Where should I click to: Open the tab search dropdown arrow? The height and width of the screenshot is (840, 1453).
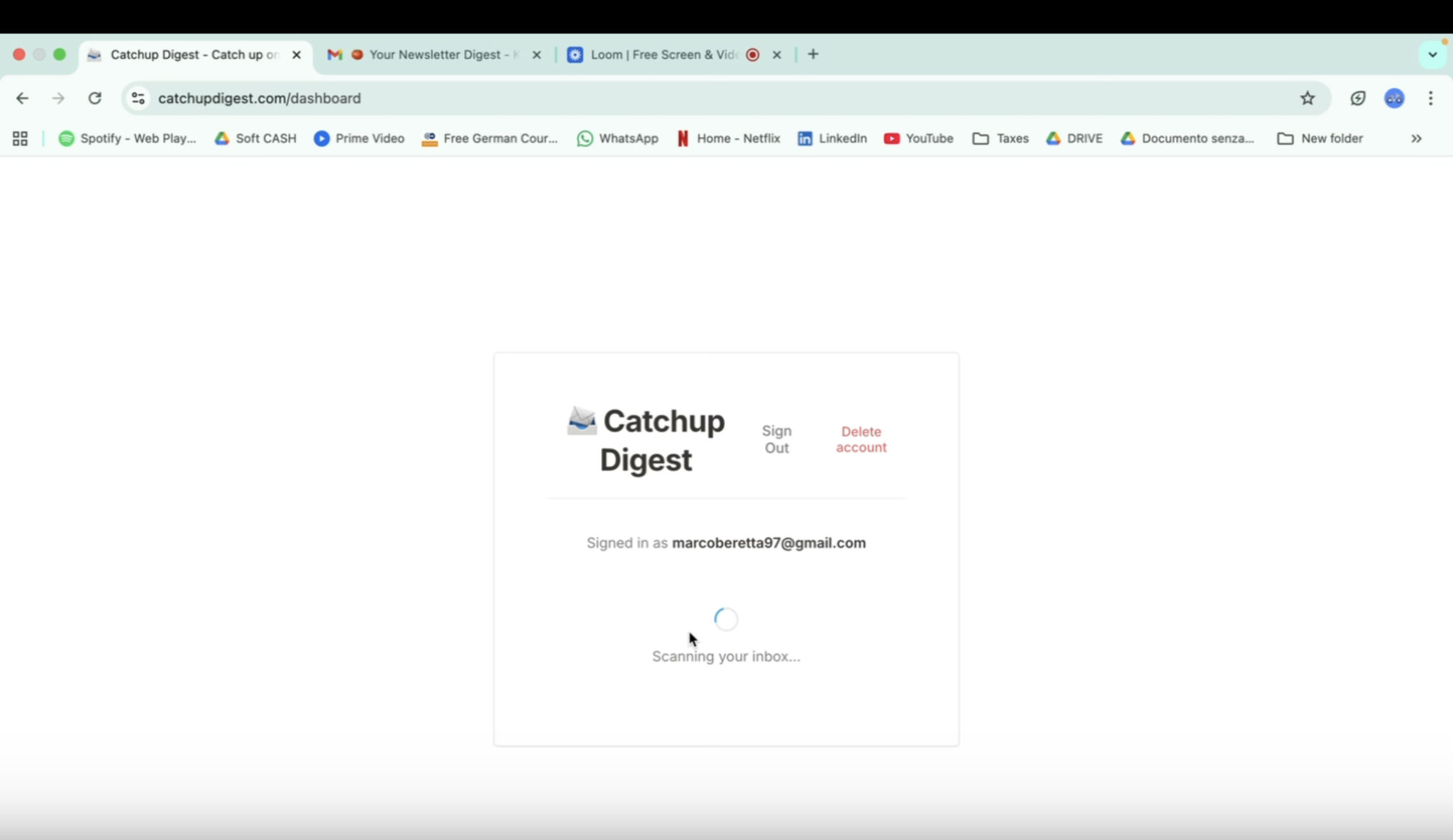pos(1432,55)
